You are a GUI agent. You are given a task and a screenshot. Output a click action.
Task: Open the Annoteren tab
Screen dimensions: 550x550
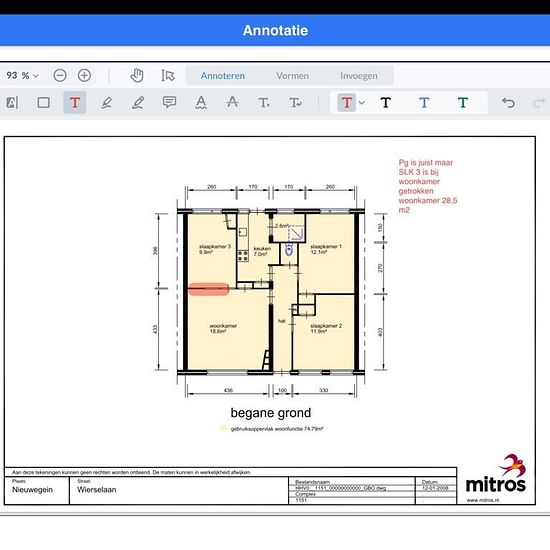[223, 76]
